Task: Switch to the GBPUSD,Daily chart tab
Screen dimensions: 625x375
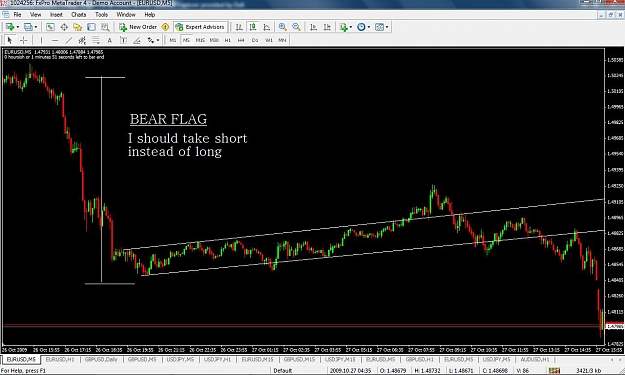Action: pos(101,360)
